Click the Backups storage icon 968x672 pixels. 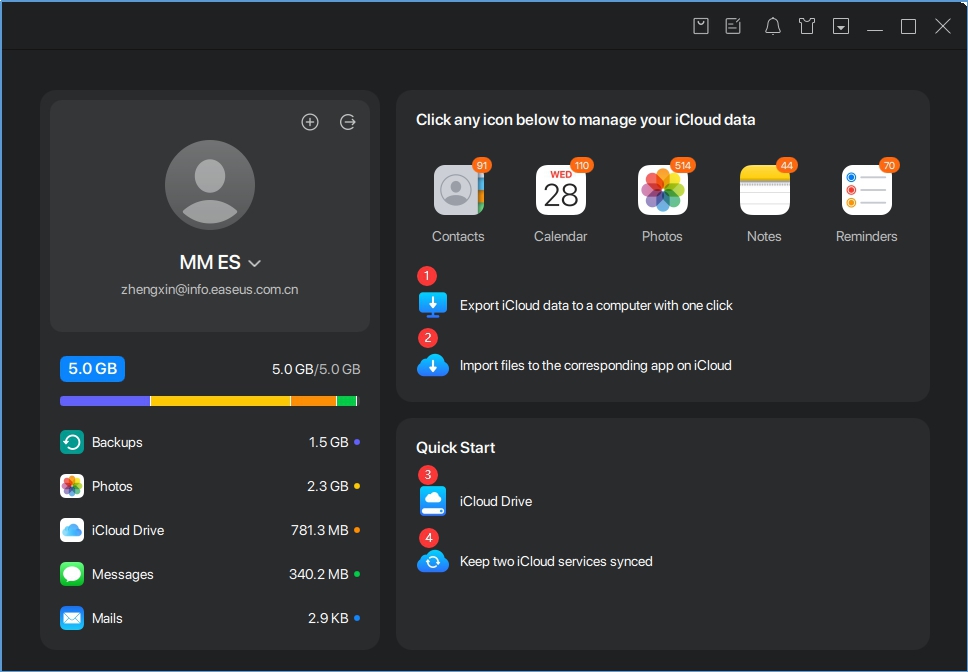point(72,442)
